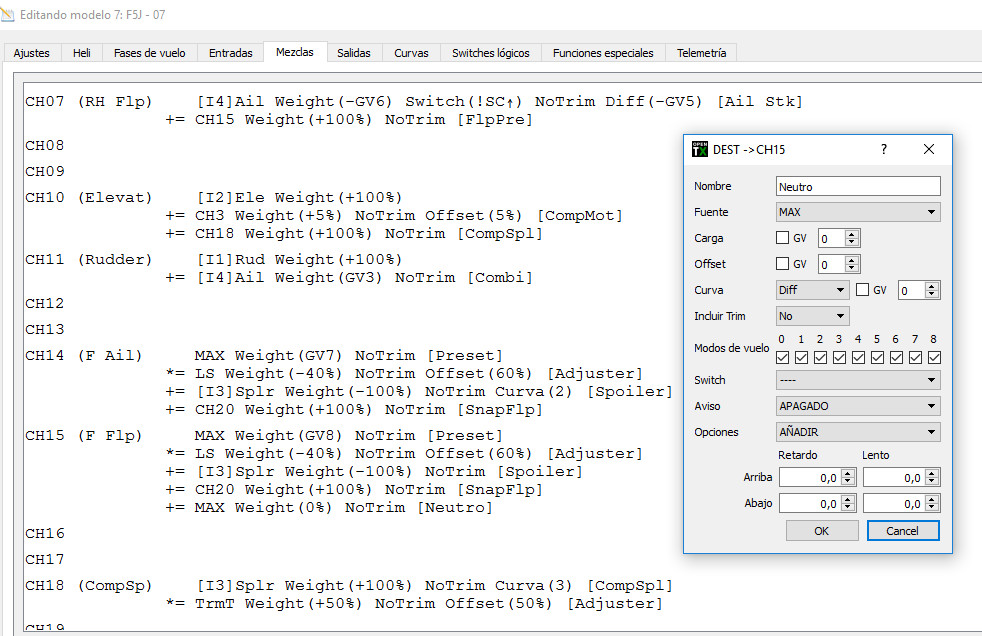Uncheck flight mode 8 checkbox
Viewport: 982px width, 636px height.
click(x=934, y=357)
